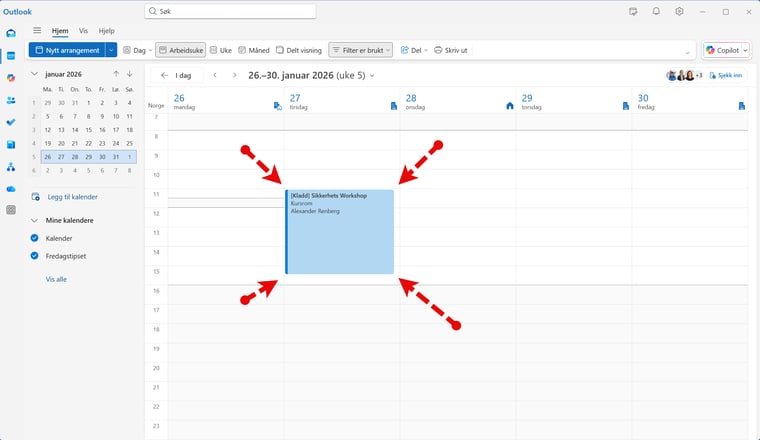Click work location icon on Thursday 29

pyautogui.click(x=625, y=106)
